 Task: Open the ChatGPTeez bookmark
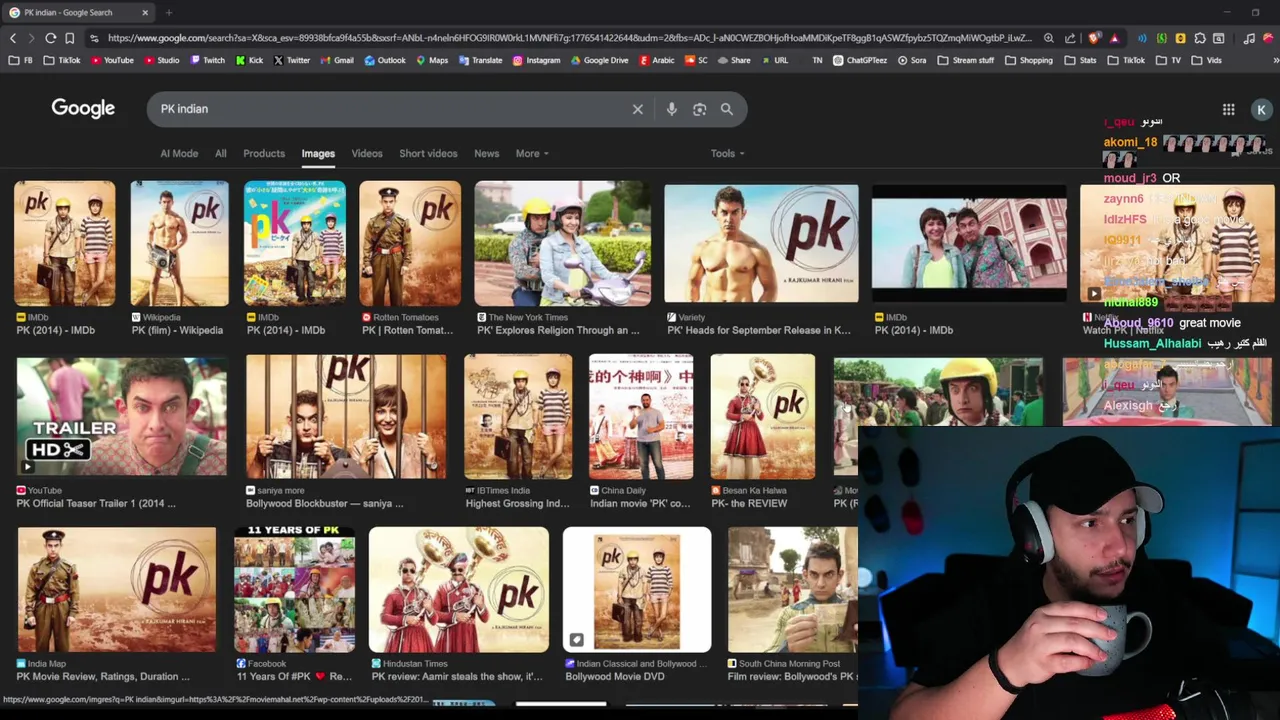pyautogui.click(x=859, y=60)
